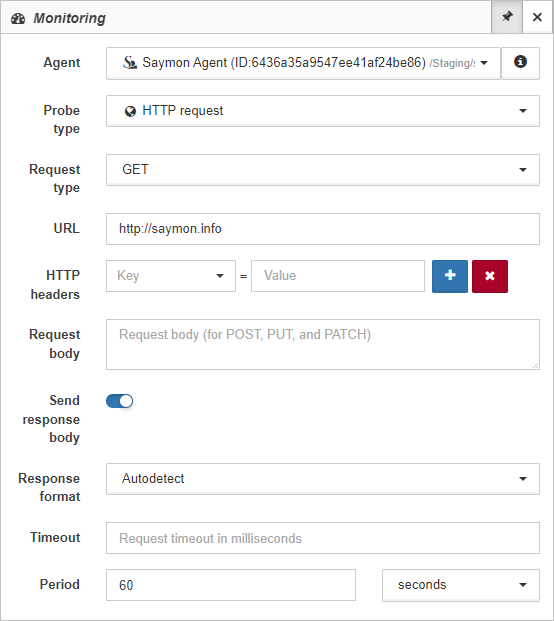Open the Request type GET dropdown
This screenshot has width=554, height=621.
coord(323,170)
